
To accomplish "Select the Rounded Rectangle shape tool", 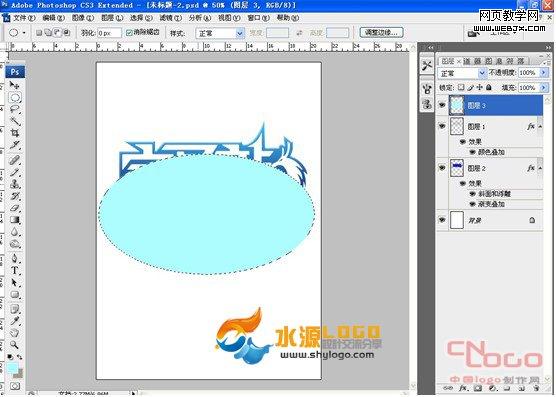I will (15, 295).
